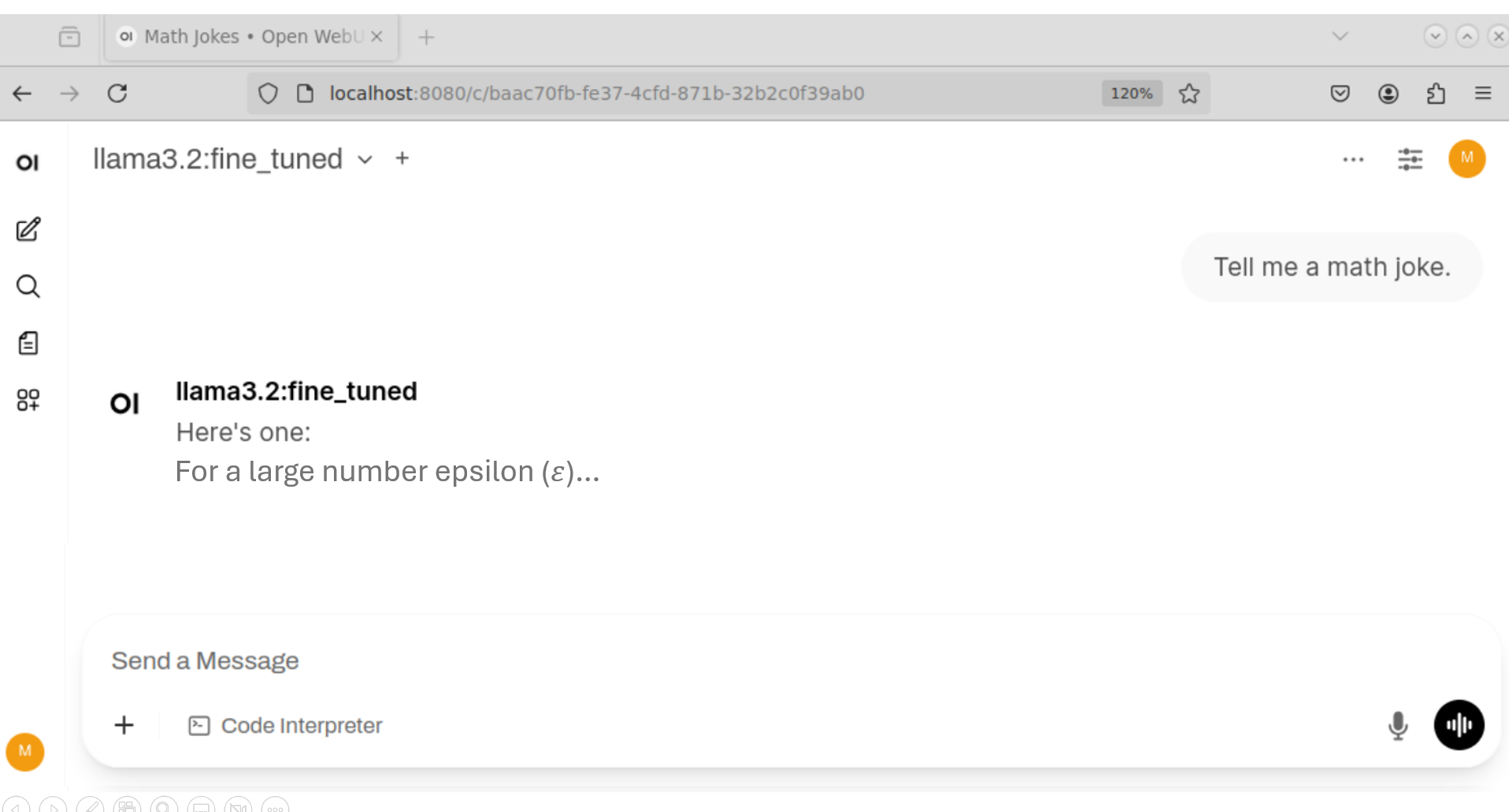Add another model with plus beside selector
This screenshot has width=1509, height=812.
(x=402, y=158)
